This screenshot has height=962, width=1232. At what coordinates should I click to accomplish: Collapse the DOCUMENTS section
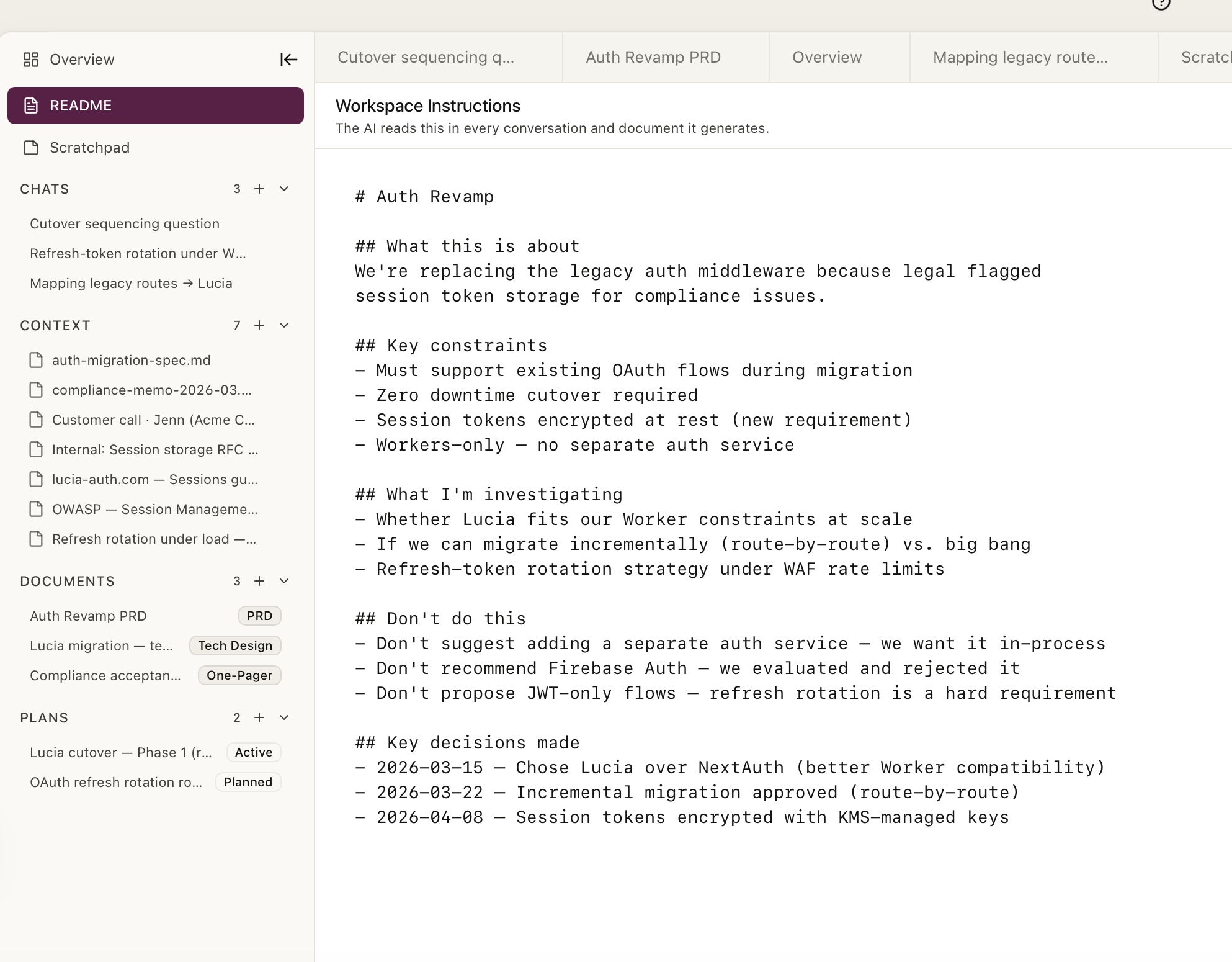pyautogui.click(x=284, y=581)
